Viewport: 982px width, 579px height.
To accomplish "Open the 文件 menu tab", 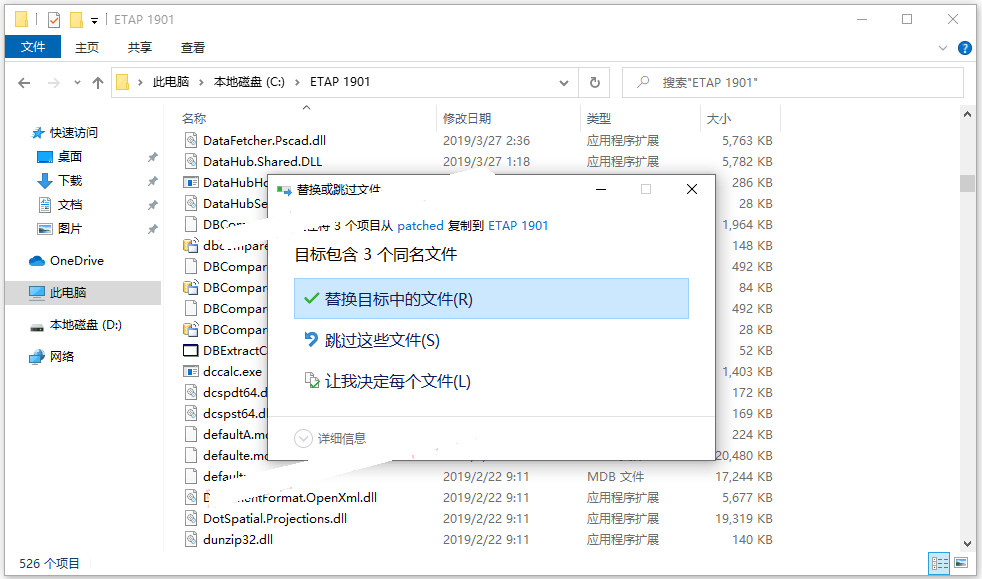I will click(x=33, y=47).
